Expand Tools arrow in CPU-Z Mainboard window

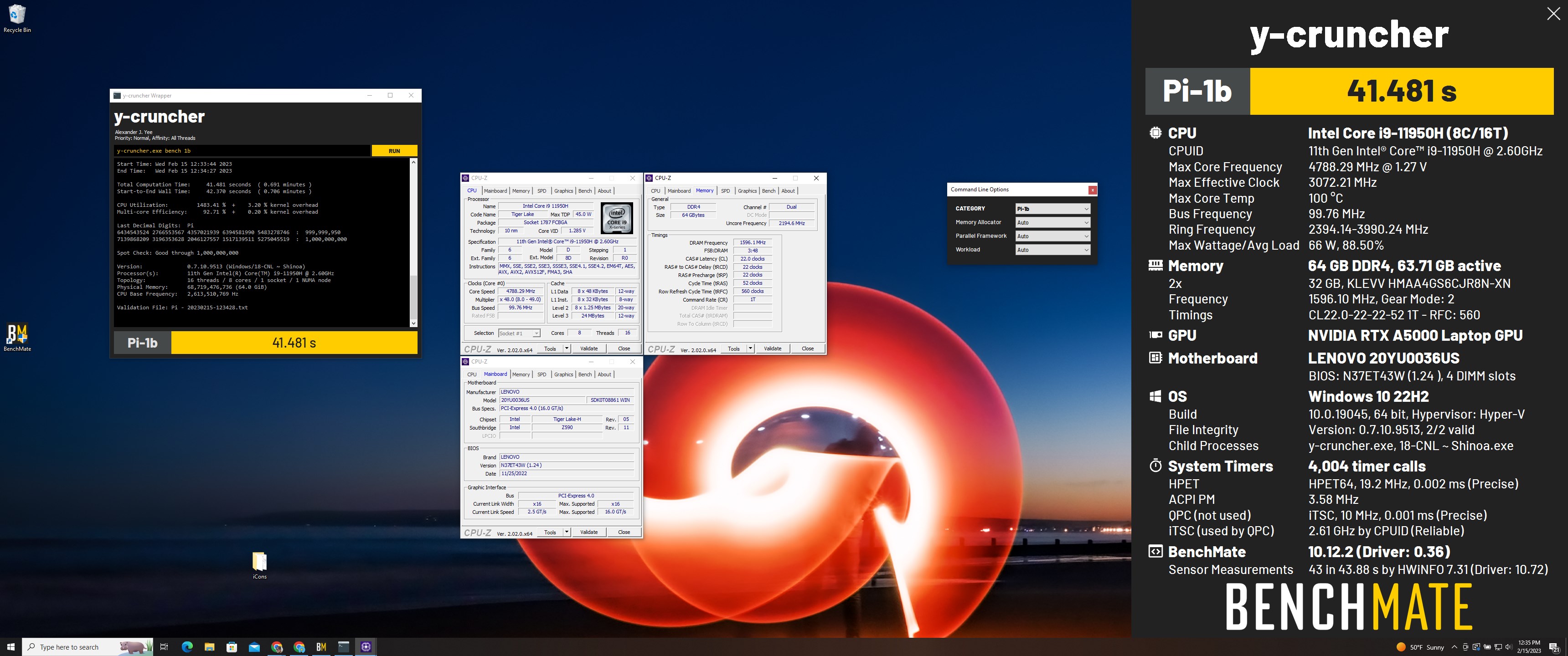pyautogui.click(x=567, y=533)
